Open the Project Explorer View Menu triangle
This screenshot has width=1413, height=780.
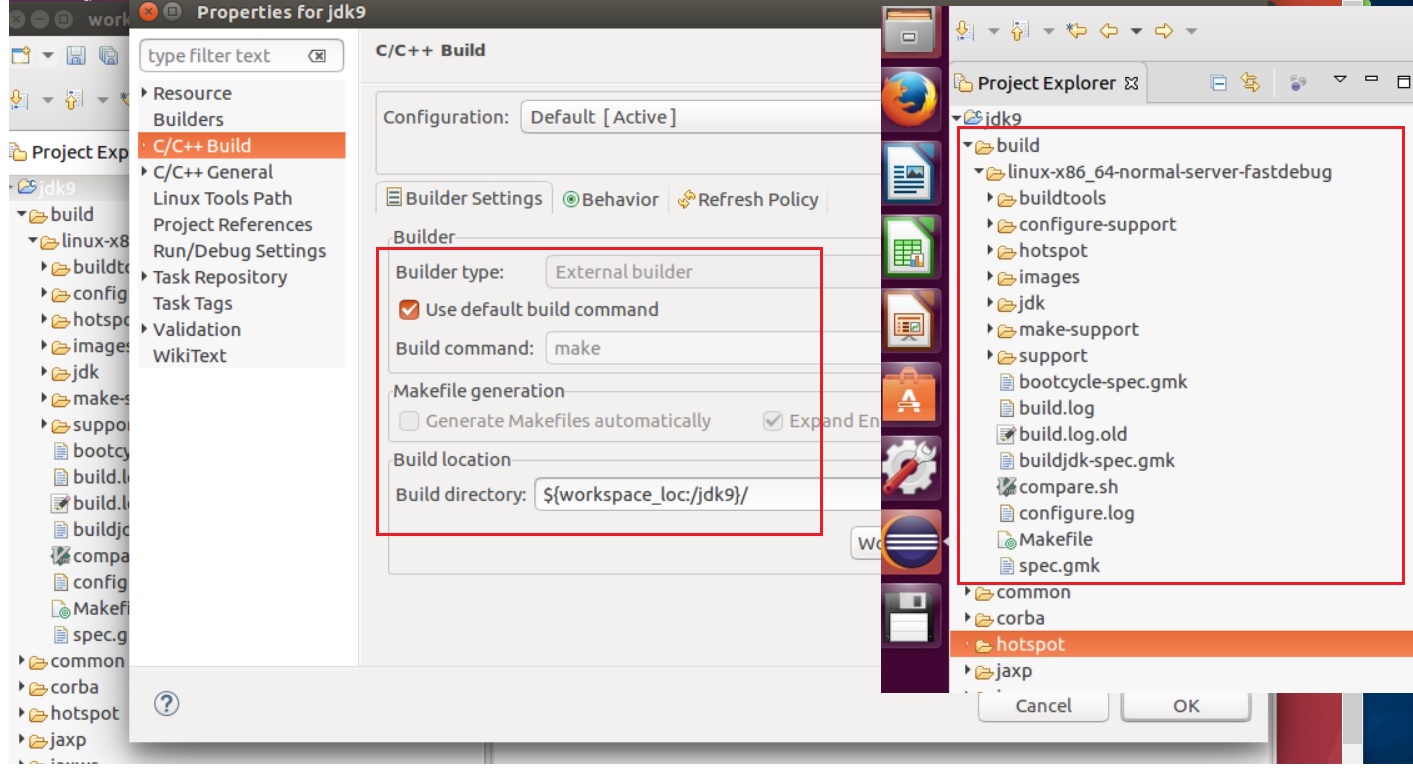click(x=1341, y=79)
